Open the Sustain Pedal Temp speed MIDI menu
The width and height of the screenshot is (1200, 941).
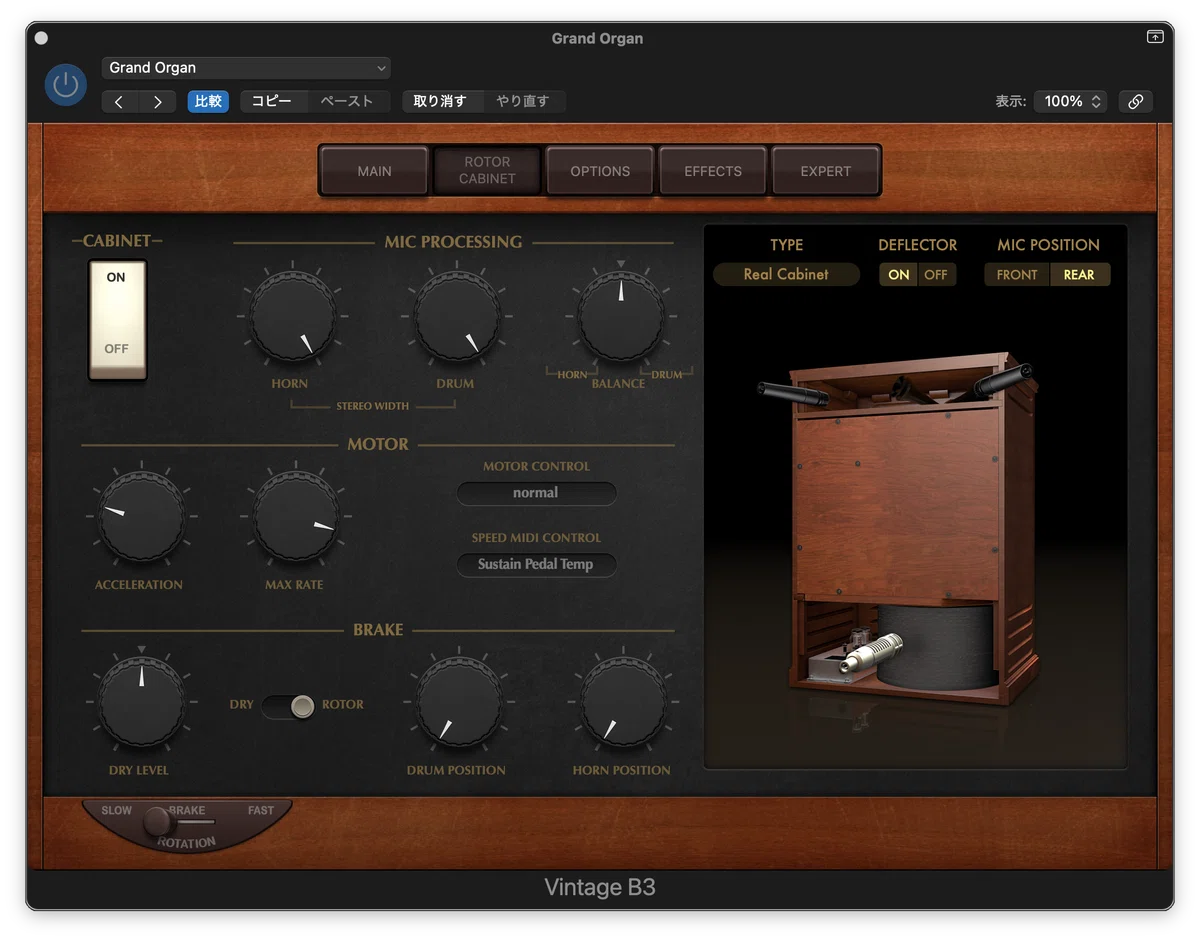click(536, 564)
